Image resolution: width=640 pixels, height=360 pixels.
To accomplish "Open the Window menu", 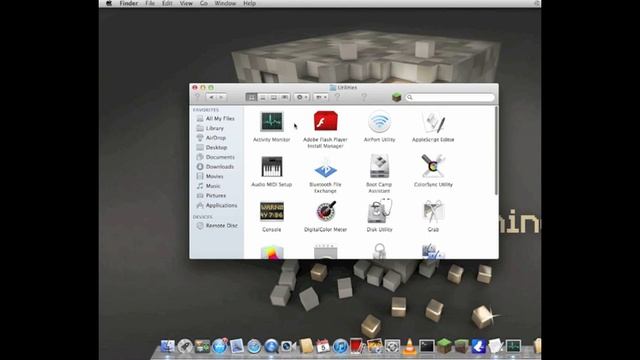I will coord(225,3).
